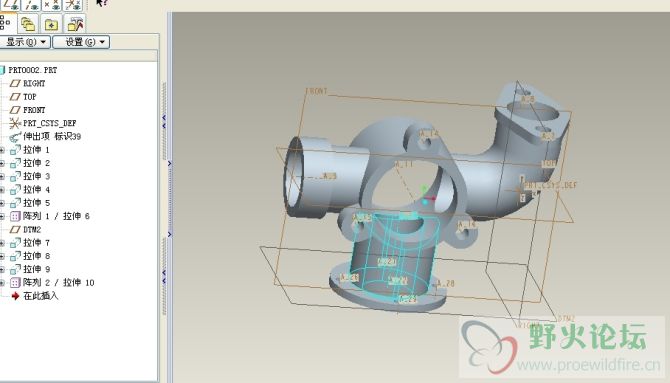
Task: Open the 显示 dropdown menu
Action: [25, 42]
